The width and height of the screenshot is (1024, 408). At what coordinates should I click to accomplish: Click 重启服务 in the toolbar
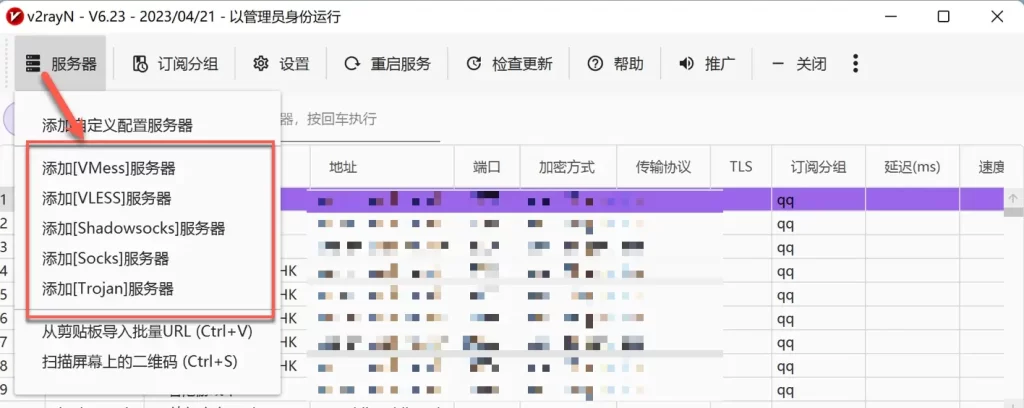coord(387,63)
